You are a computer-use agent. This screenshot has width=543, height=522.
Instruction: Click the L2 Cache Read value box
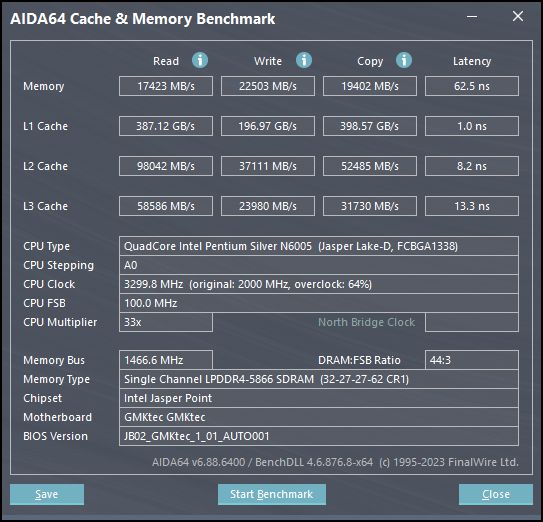(166, 166)
